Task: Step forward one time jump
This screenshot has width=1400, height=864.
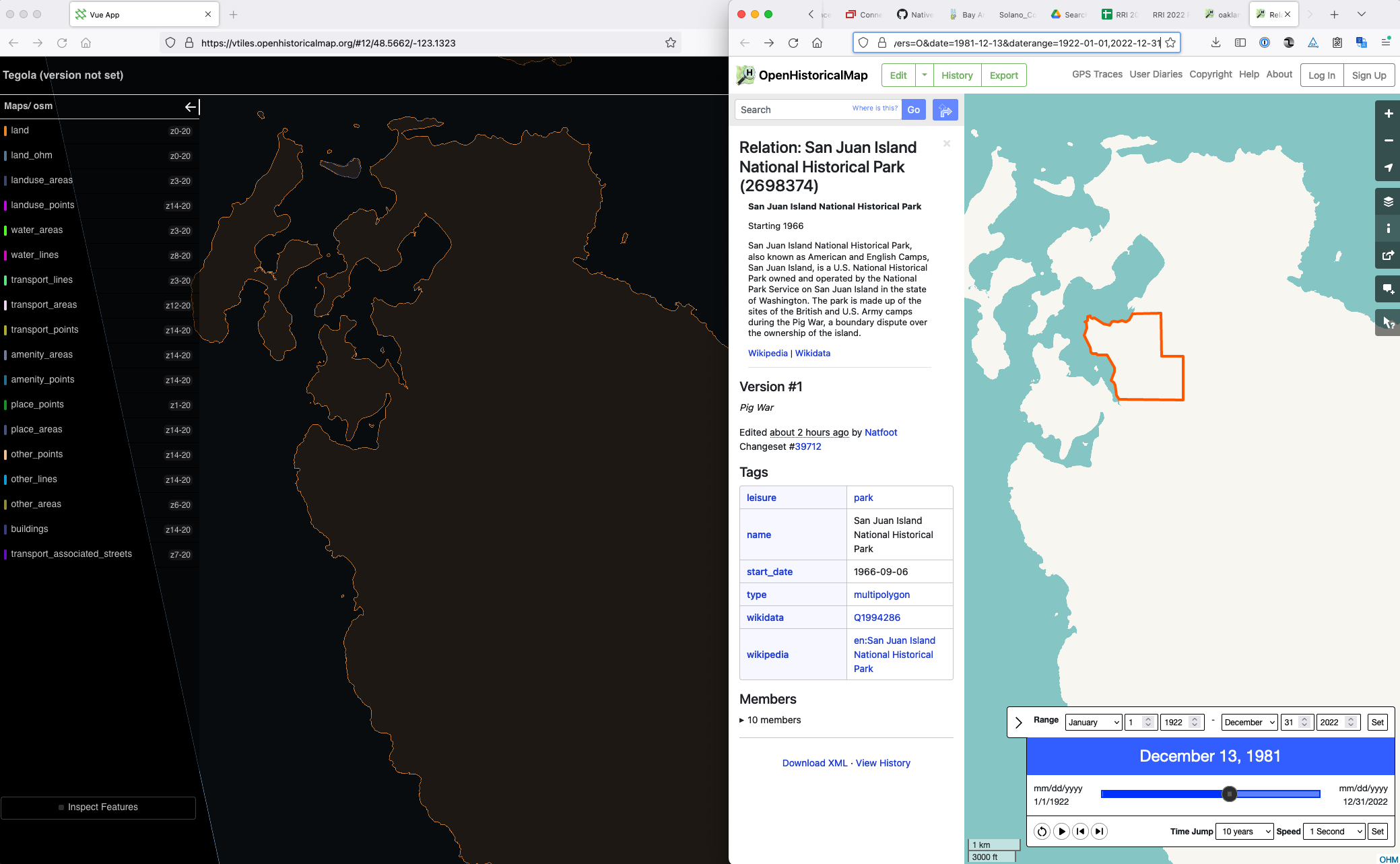Action: 1099,831
